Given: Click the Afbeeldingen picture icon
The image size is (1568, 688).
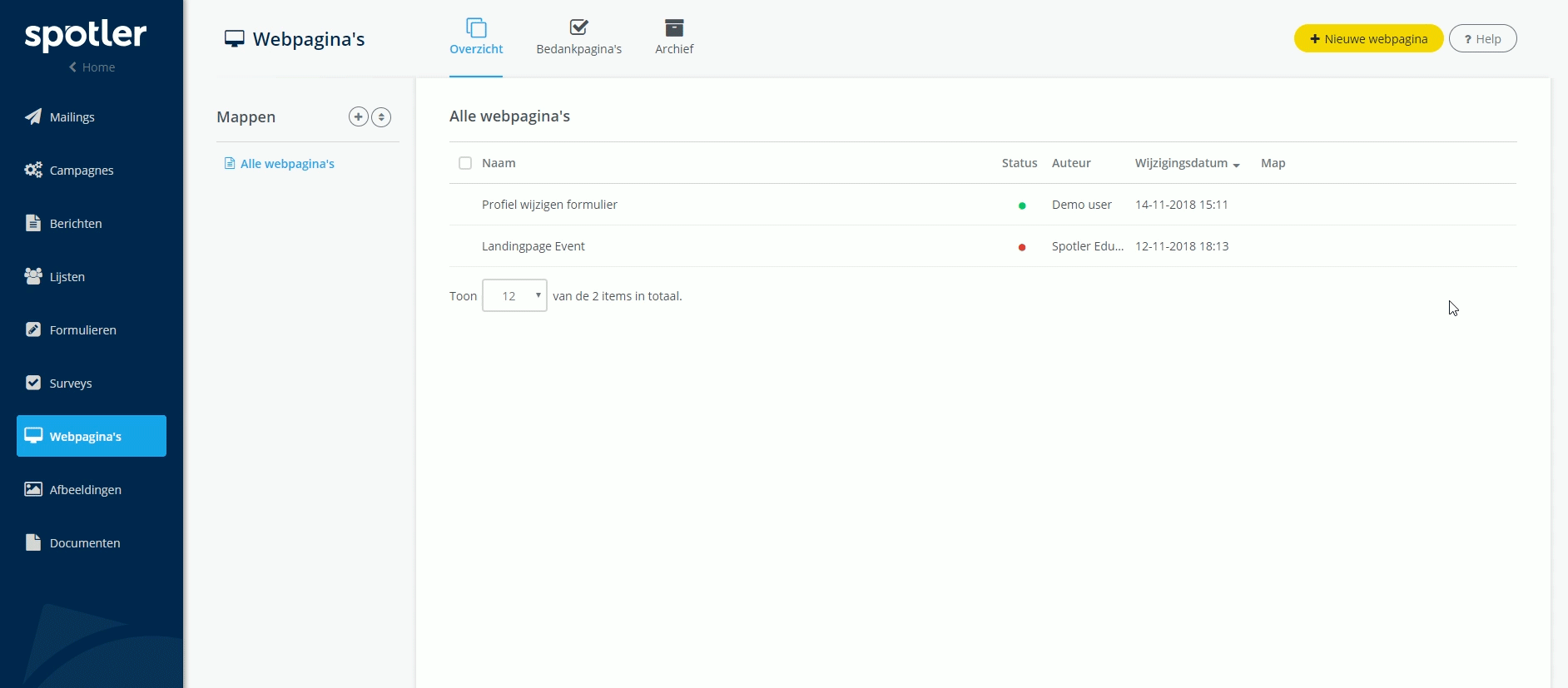Looking at the screenshot, I should click(x=33, y=489).
